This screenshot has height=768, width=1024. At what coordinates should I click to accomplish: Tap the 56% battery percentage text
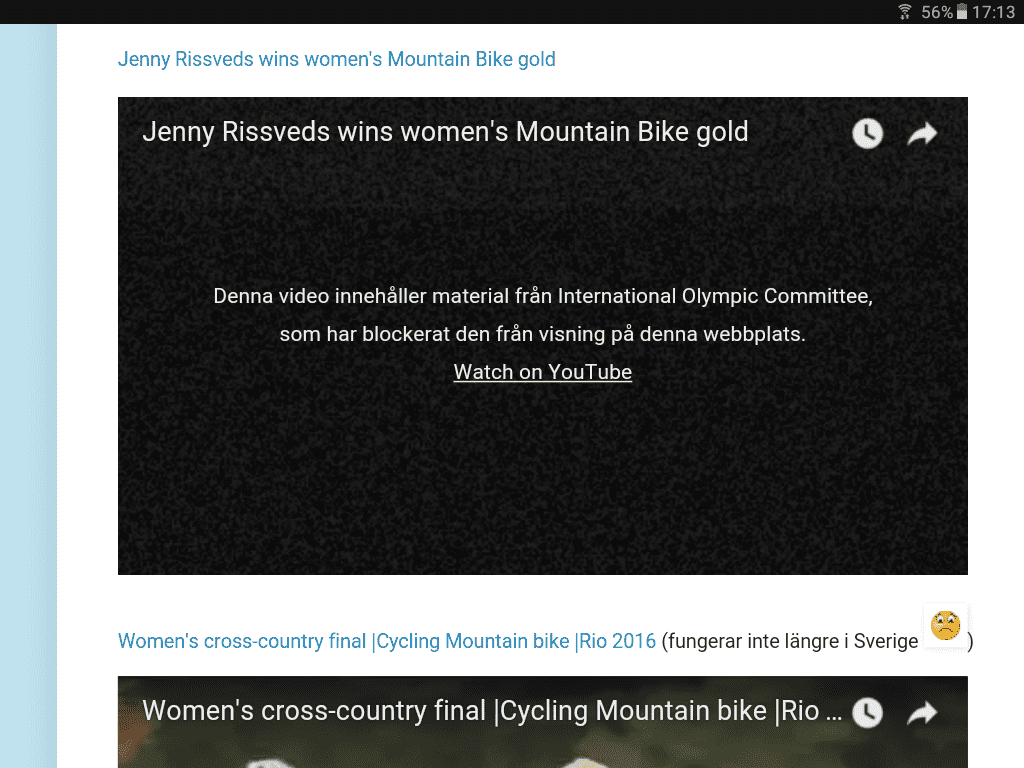pos(936,12)
